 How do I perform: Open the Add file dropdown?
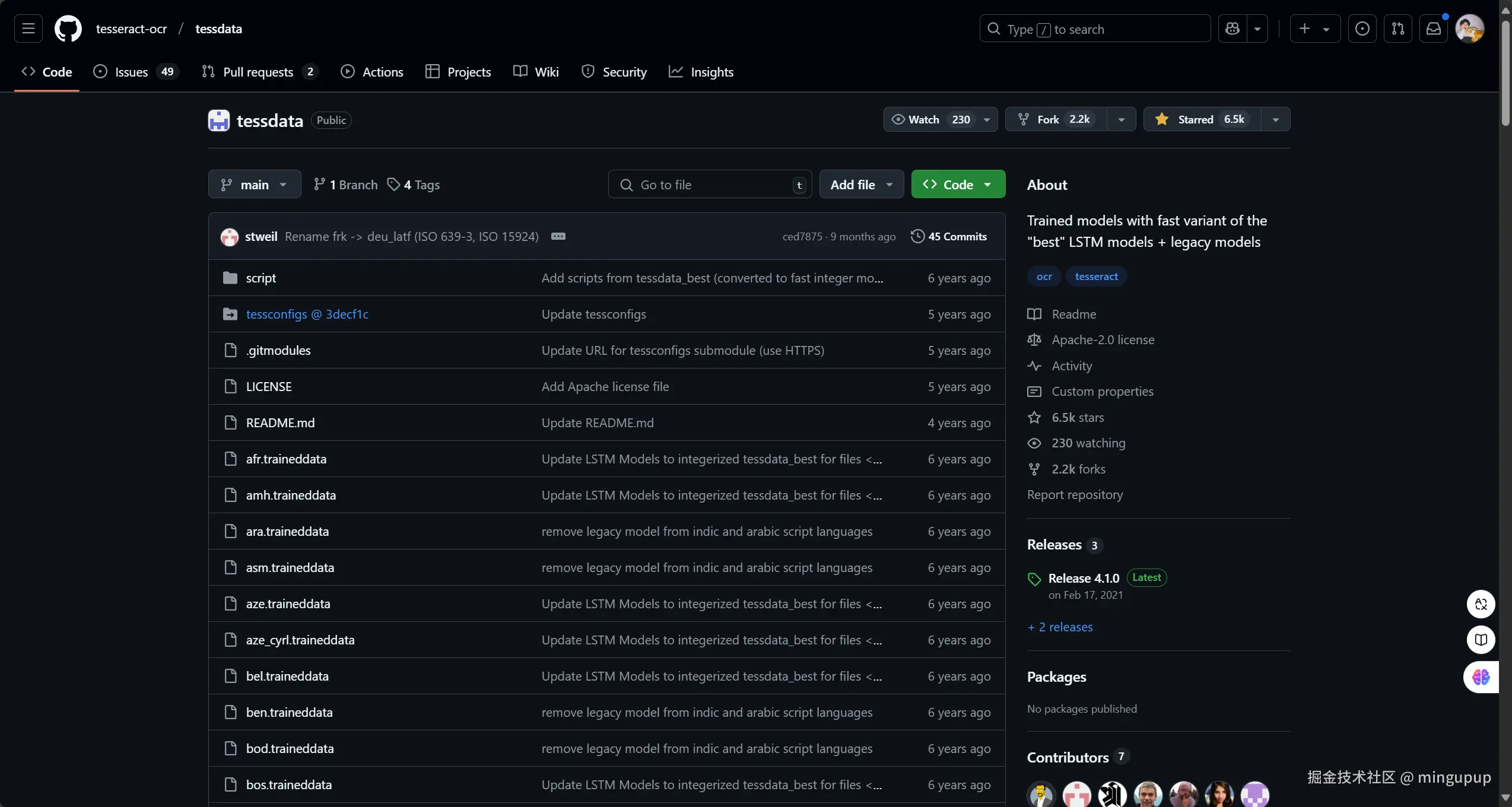[x=861, y=185]
